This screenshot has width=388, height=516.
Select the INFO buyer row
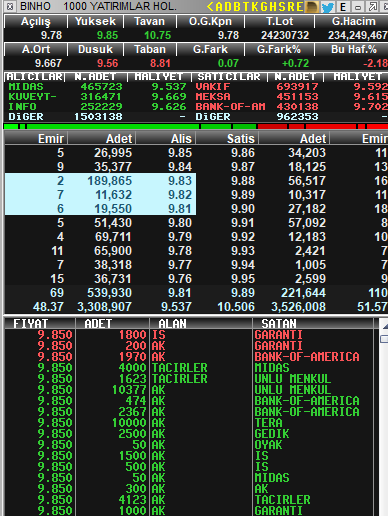tap(97, 107)
